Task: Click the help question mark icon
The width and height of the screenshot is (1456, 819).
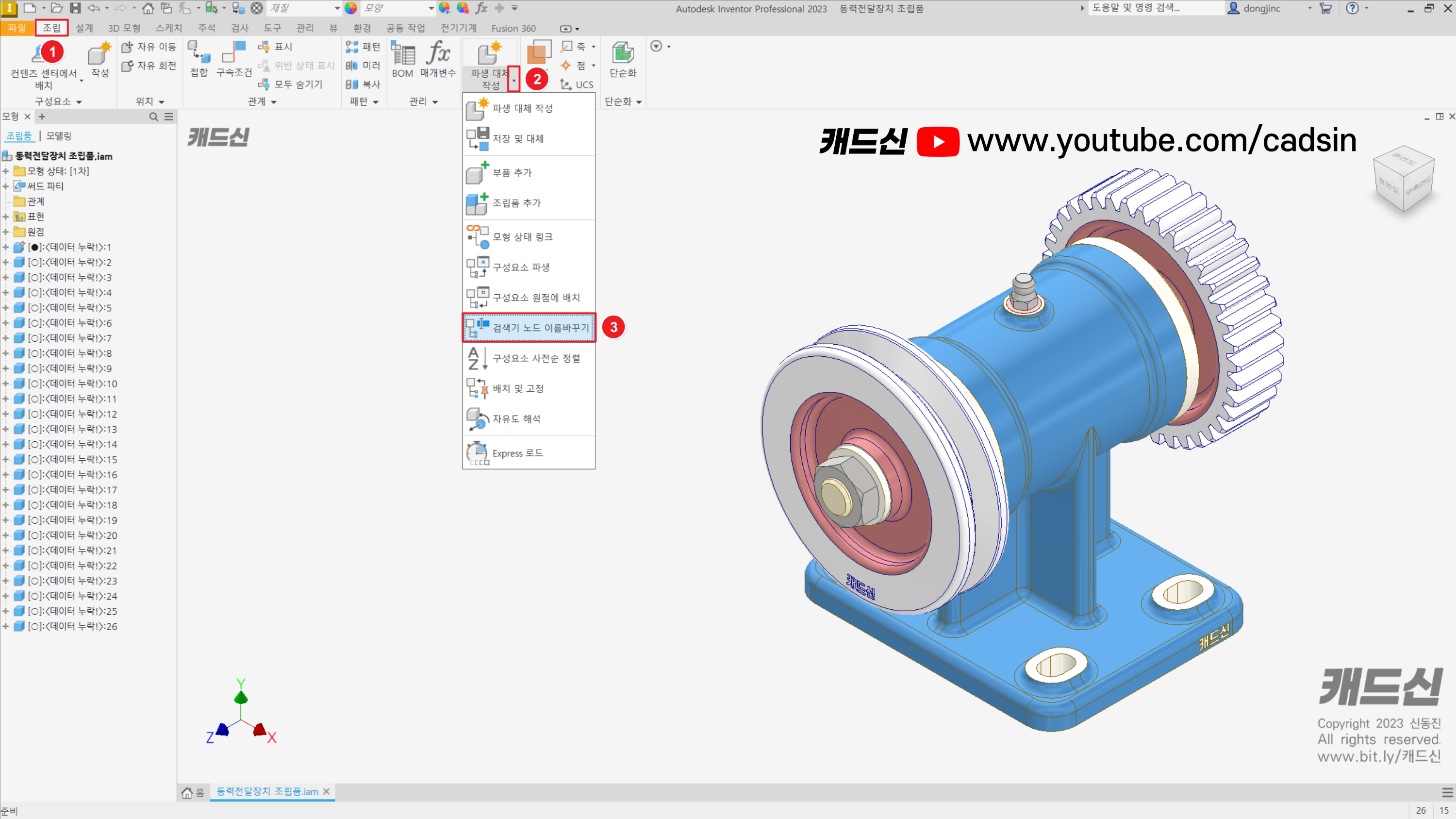Action: [1352, 8]
